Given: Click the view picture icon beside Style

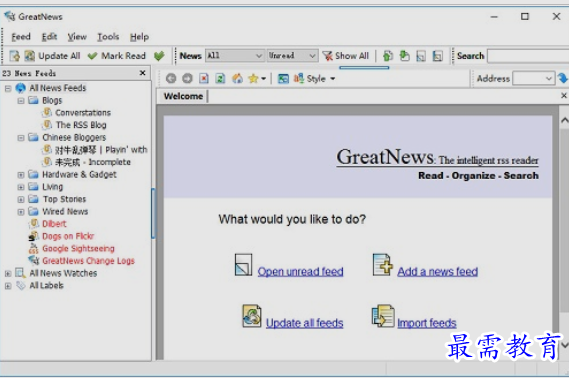Looking at the screenshot, I should coord(283,78).
